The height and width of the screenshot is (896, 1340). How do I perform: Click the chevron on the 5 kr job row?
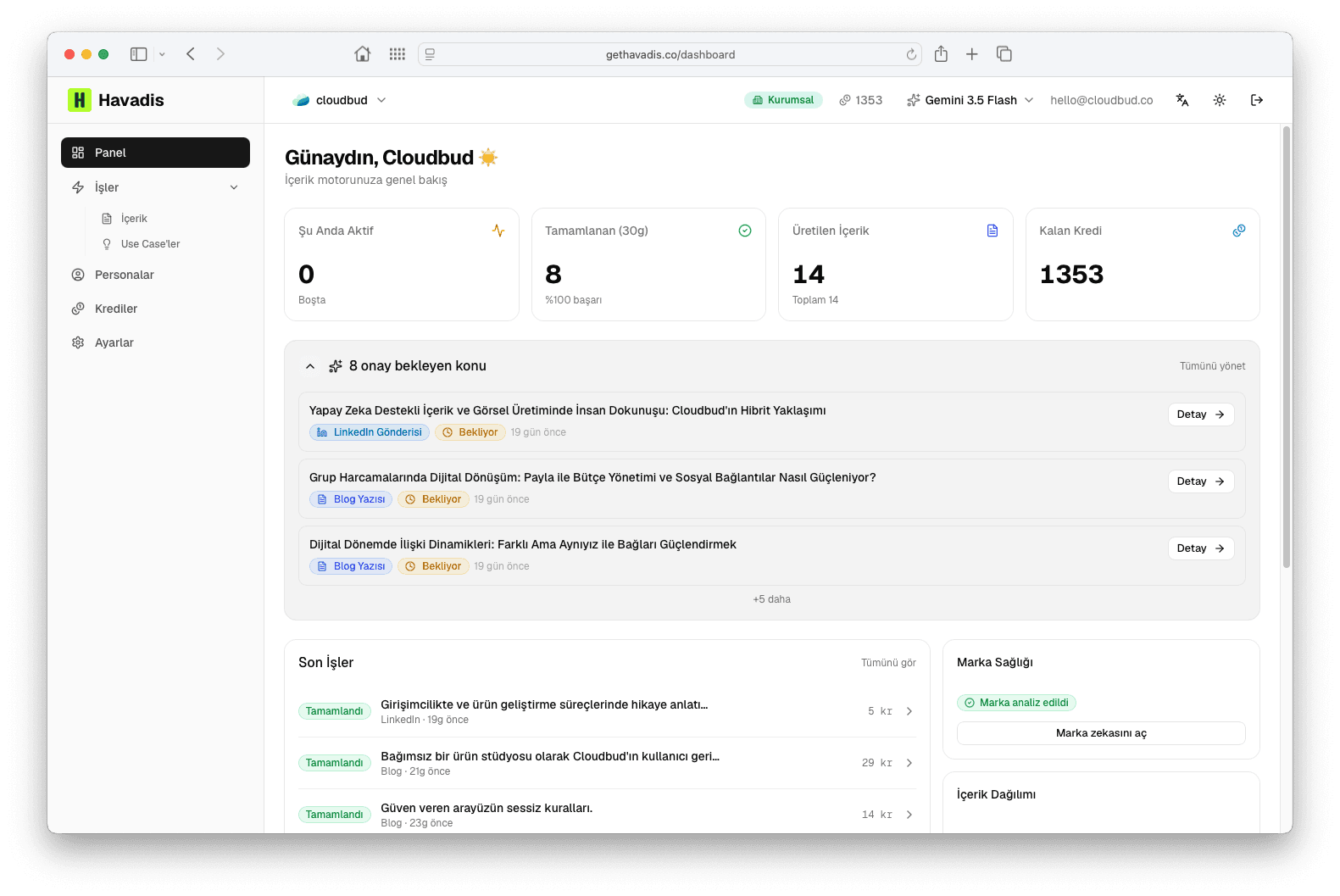(909, 711)
